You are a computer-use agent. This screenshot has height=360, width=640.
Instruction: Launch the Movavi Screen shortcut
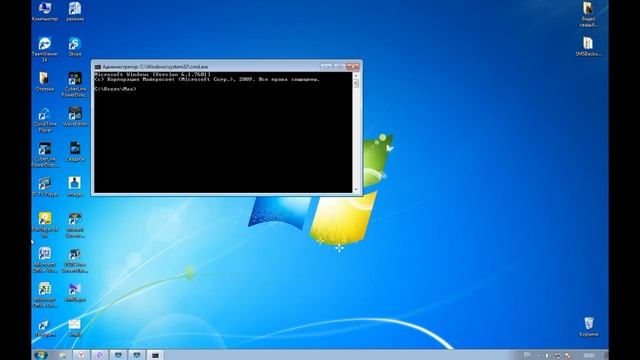[x=75, y=225]
